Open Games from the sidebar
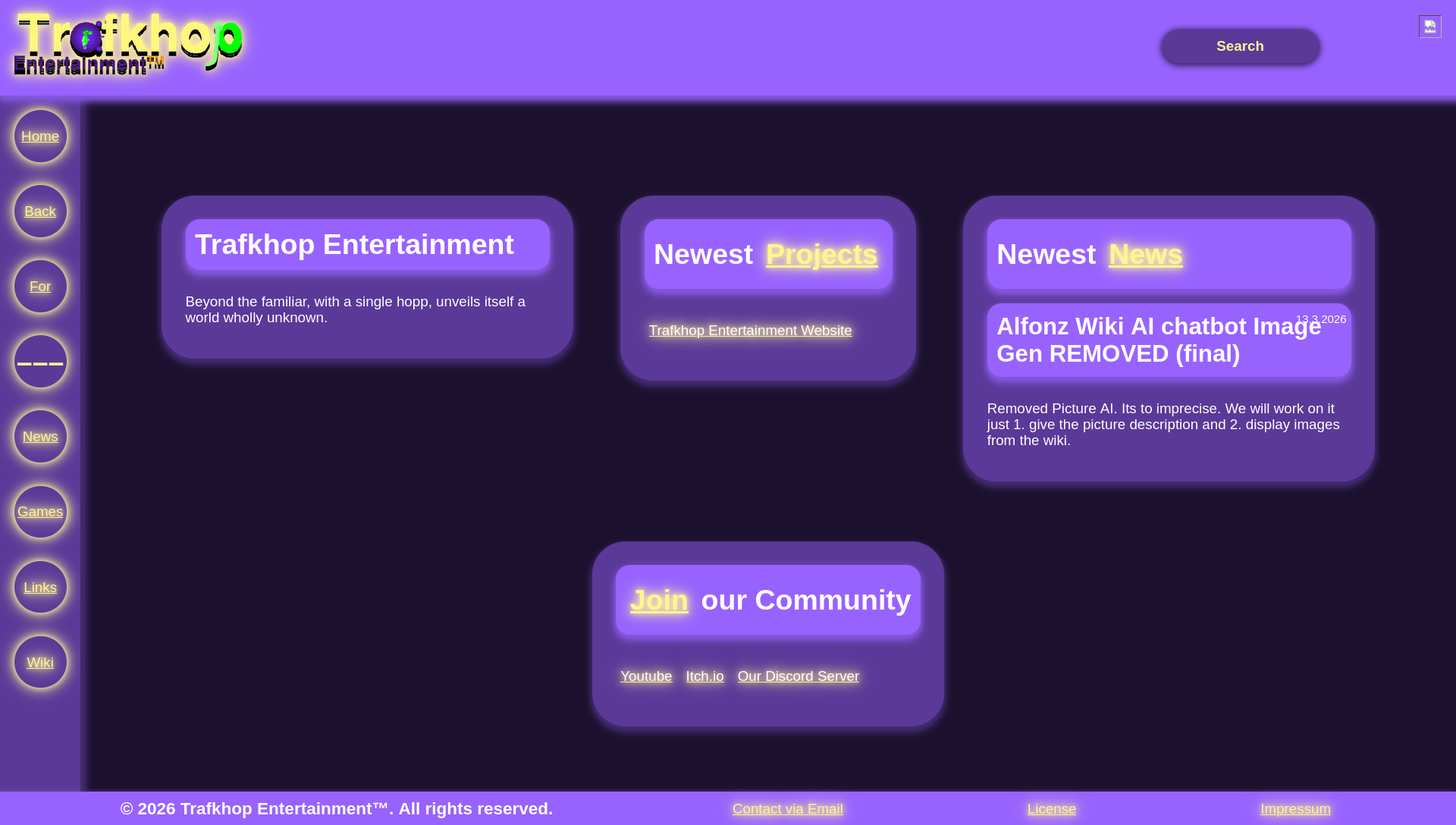This screenshot has height=825, width=1456. [x=40, y=512]
